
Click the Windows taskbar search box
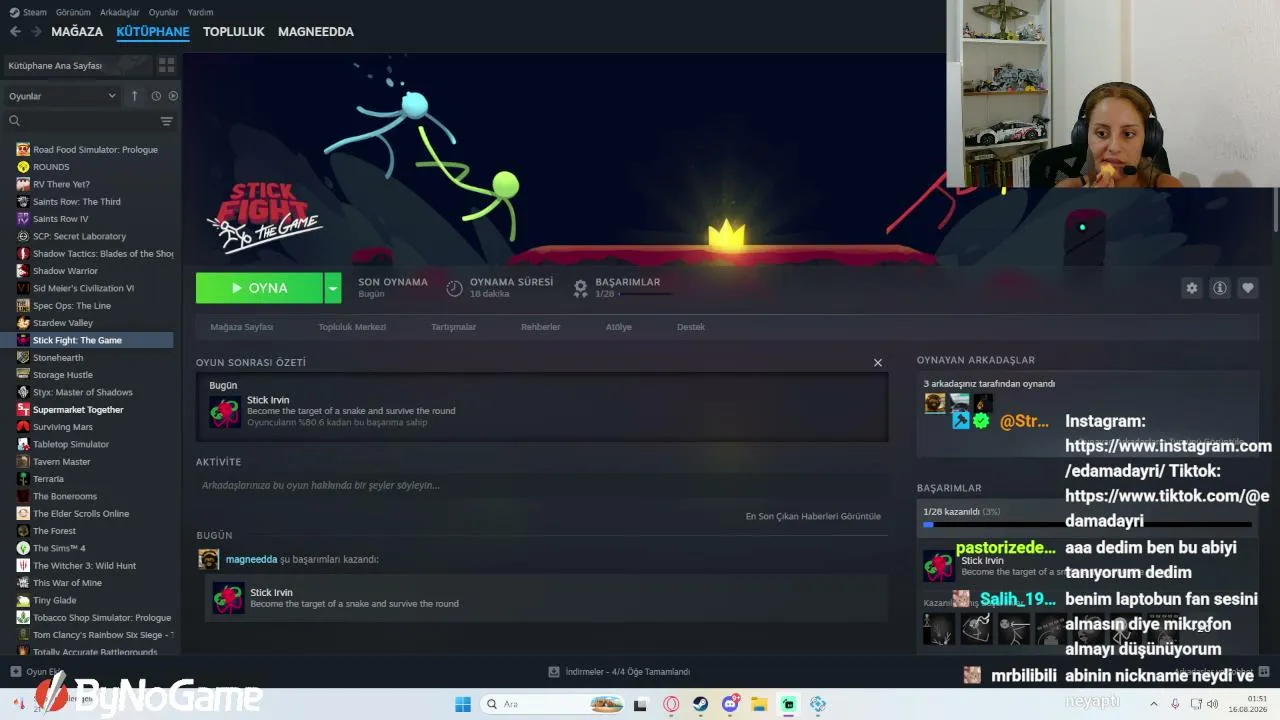[553, 704]
